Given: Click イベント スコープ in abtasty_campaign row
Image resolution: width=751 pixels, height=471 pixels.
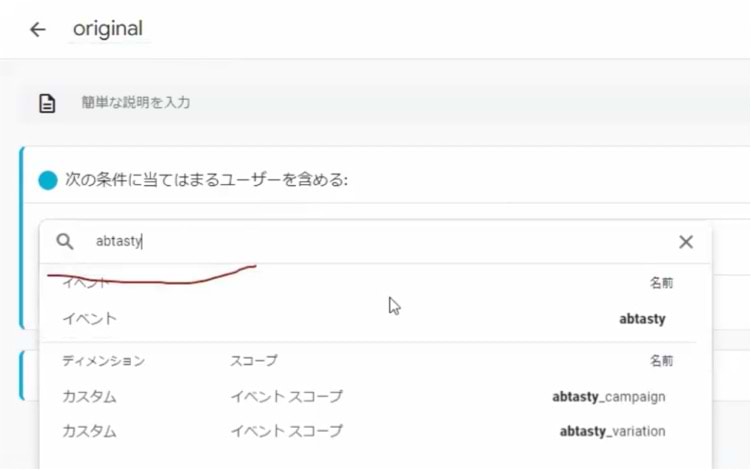Looking at the screenshot, I should (x=287, y=397).
